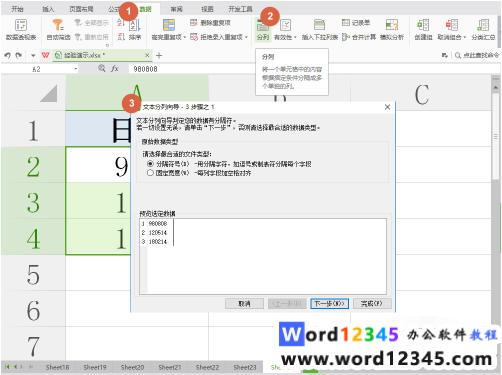Open the cell name box dropdown arrow

[x=76, y=69]
